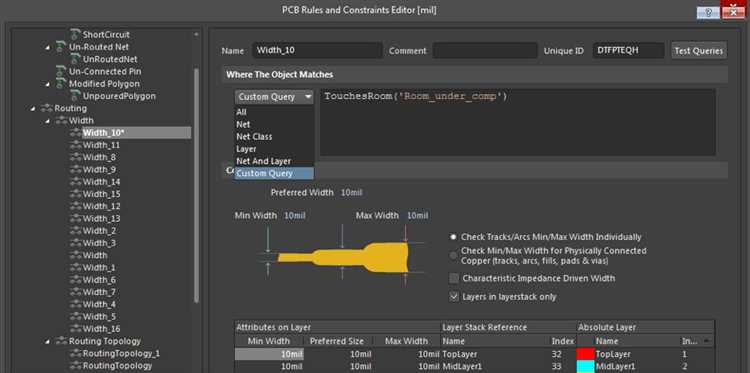Click the cyan MidLayer1 color swatch
The image size is (750, 373).
pyautogui.click(x=585, y=366)
